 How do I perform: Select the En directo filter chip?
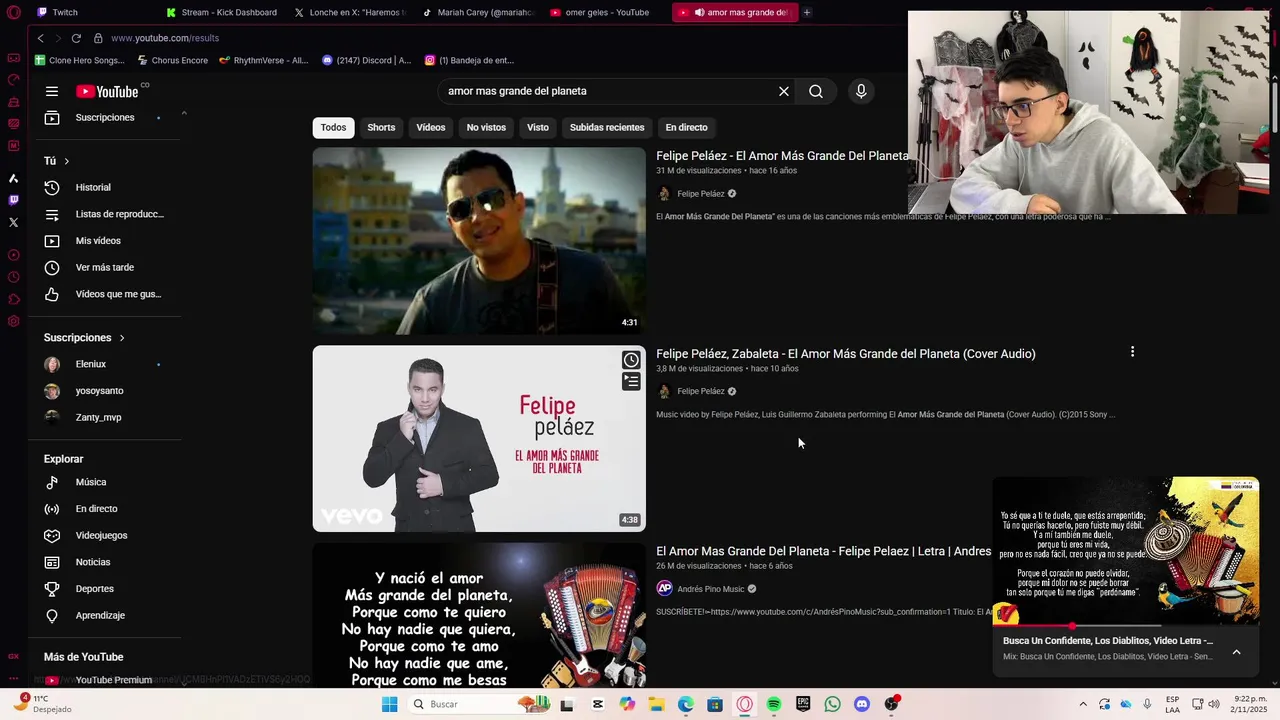point(687,127)
